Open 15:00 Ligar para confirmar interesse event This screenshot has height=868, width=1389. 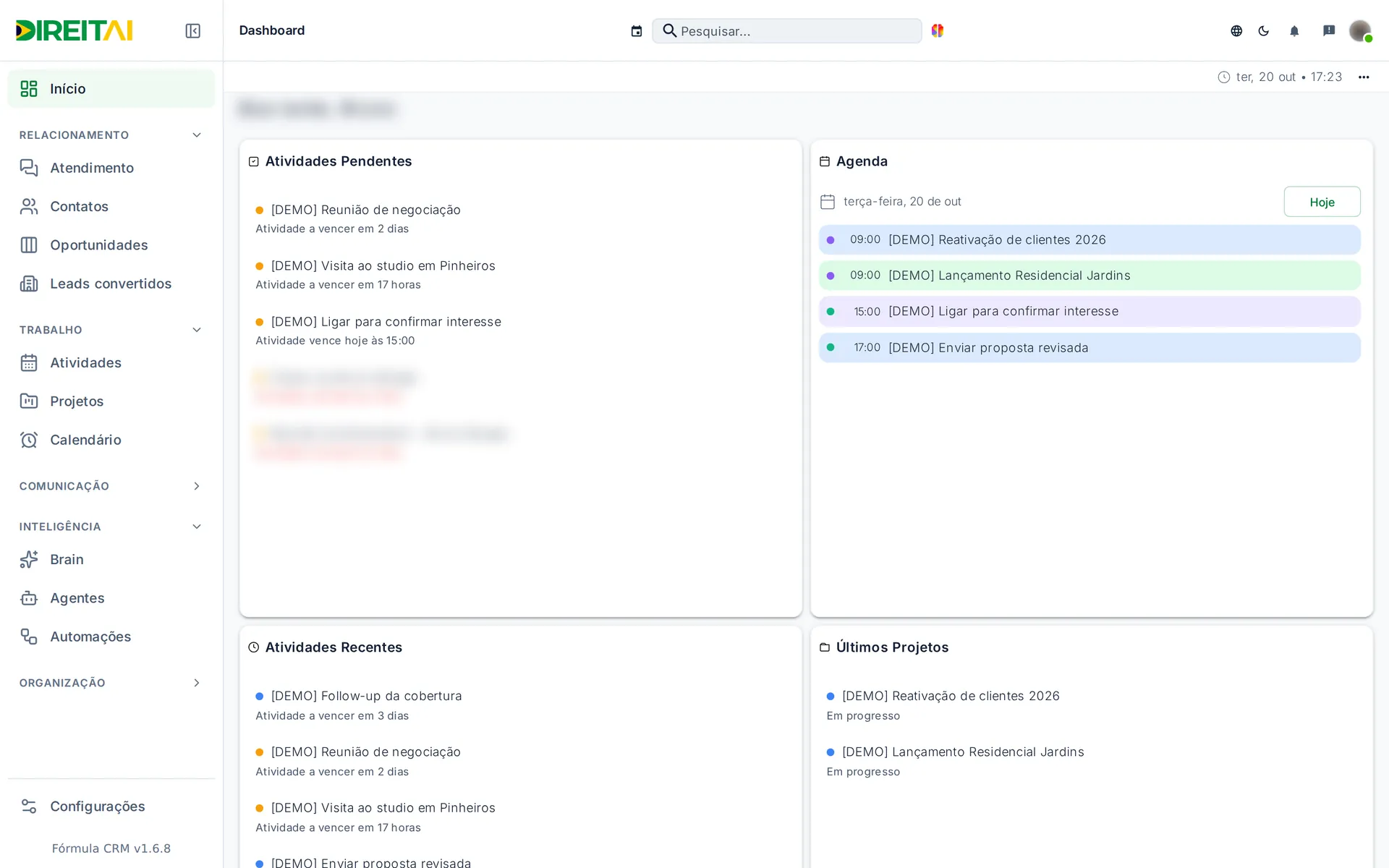click(1089, 312)
